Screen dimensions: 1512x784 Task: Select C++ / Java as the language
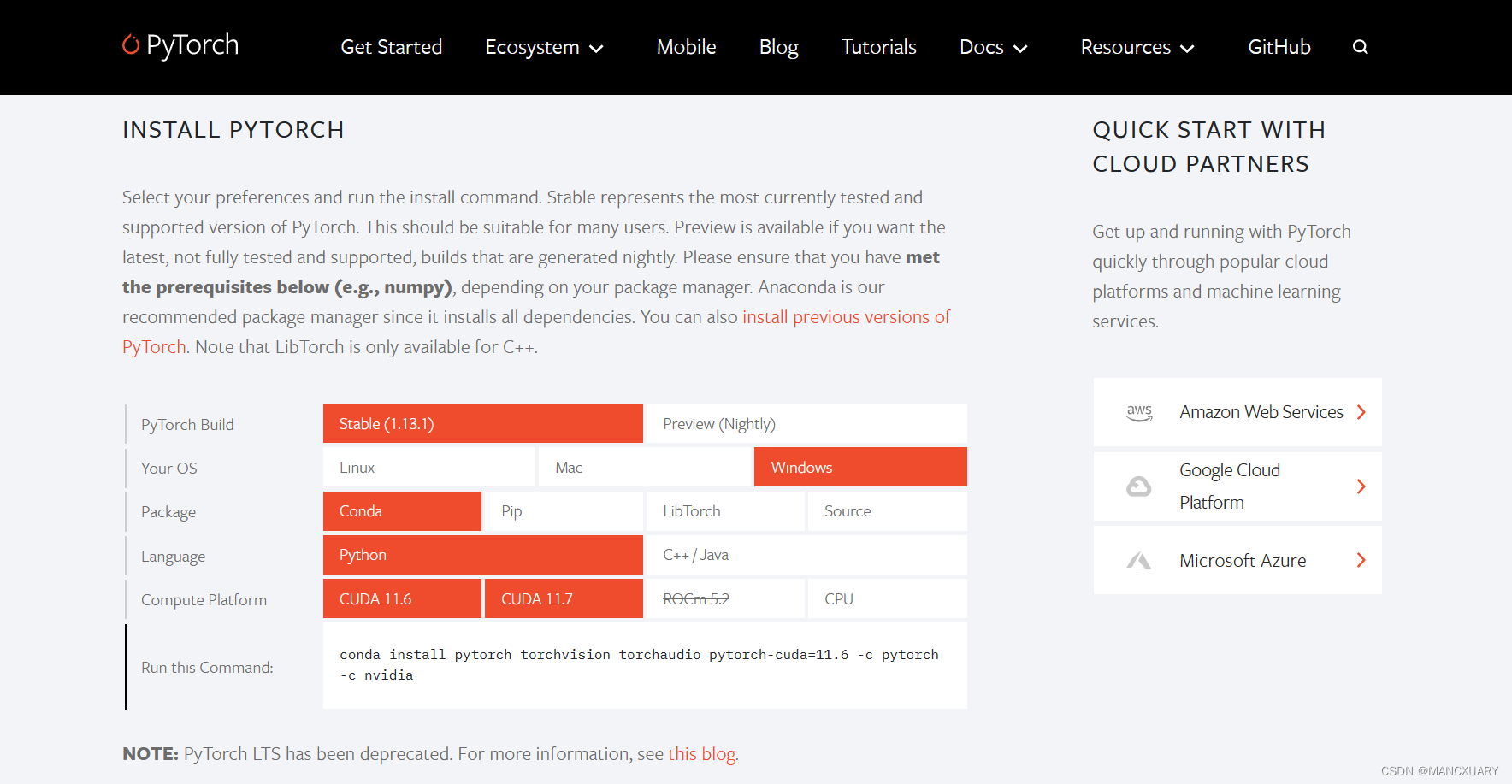click(x=806, y=555)
